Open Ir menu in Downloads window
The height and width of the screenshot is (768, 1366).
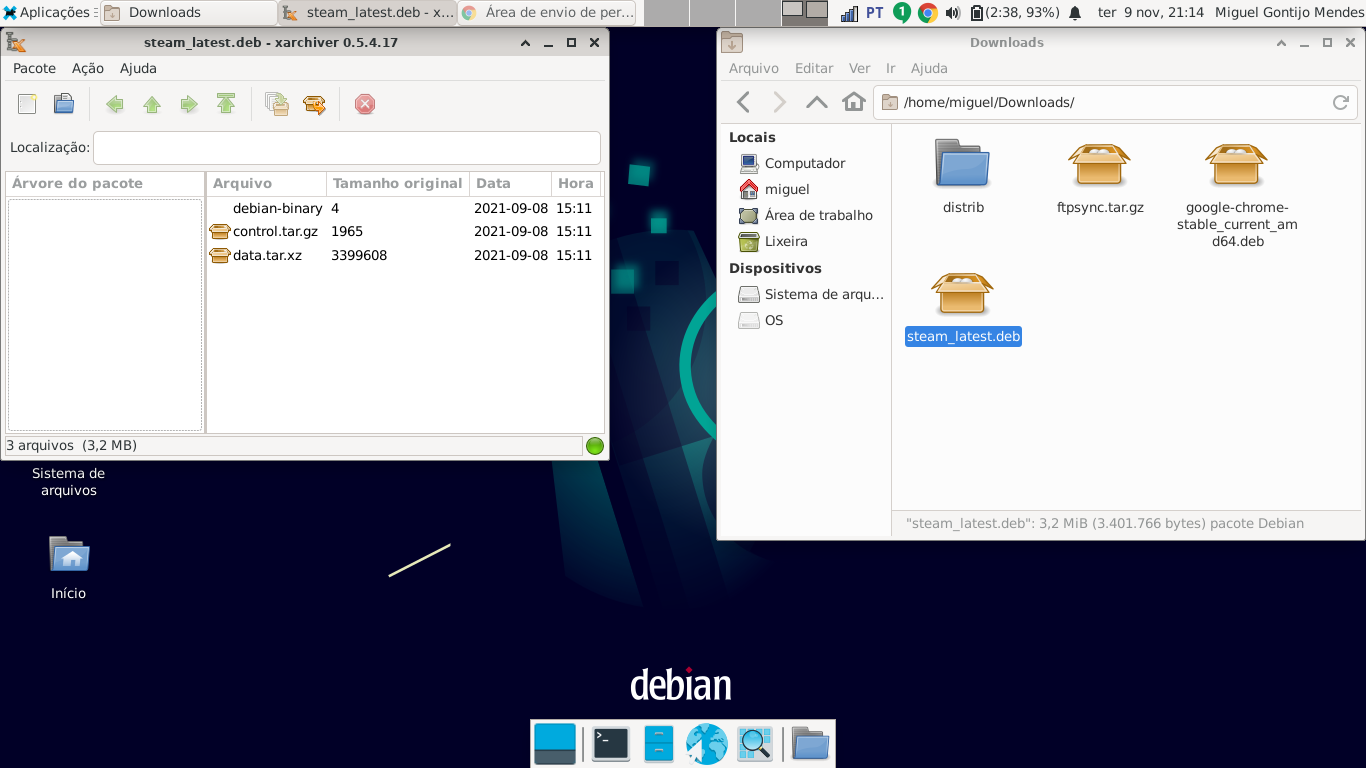coord(891,68)
